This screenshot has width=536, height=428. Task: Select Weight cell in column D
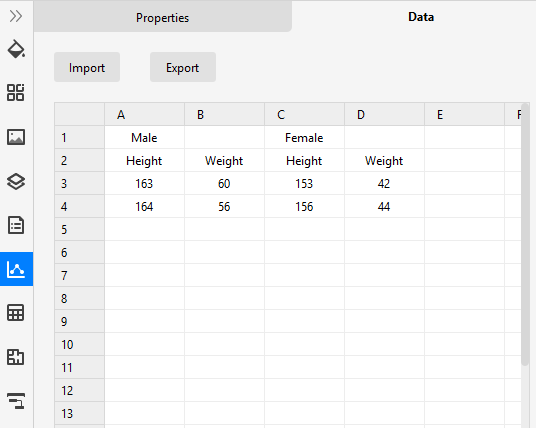tap(385, 160)
